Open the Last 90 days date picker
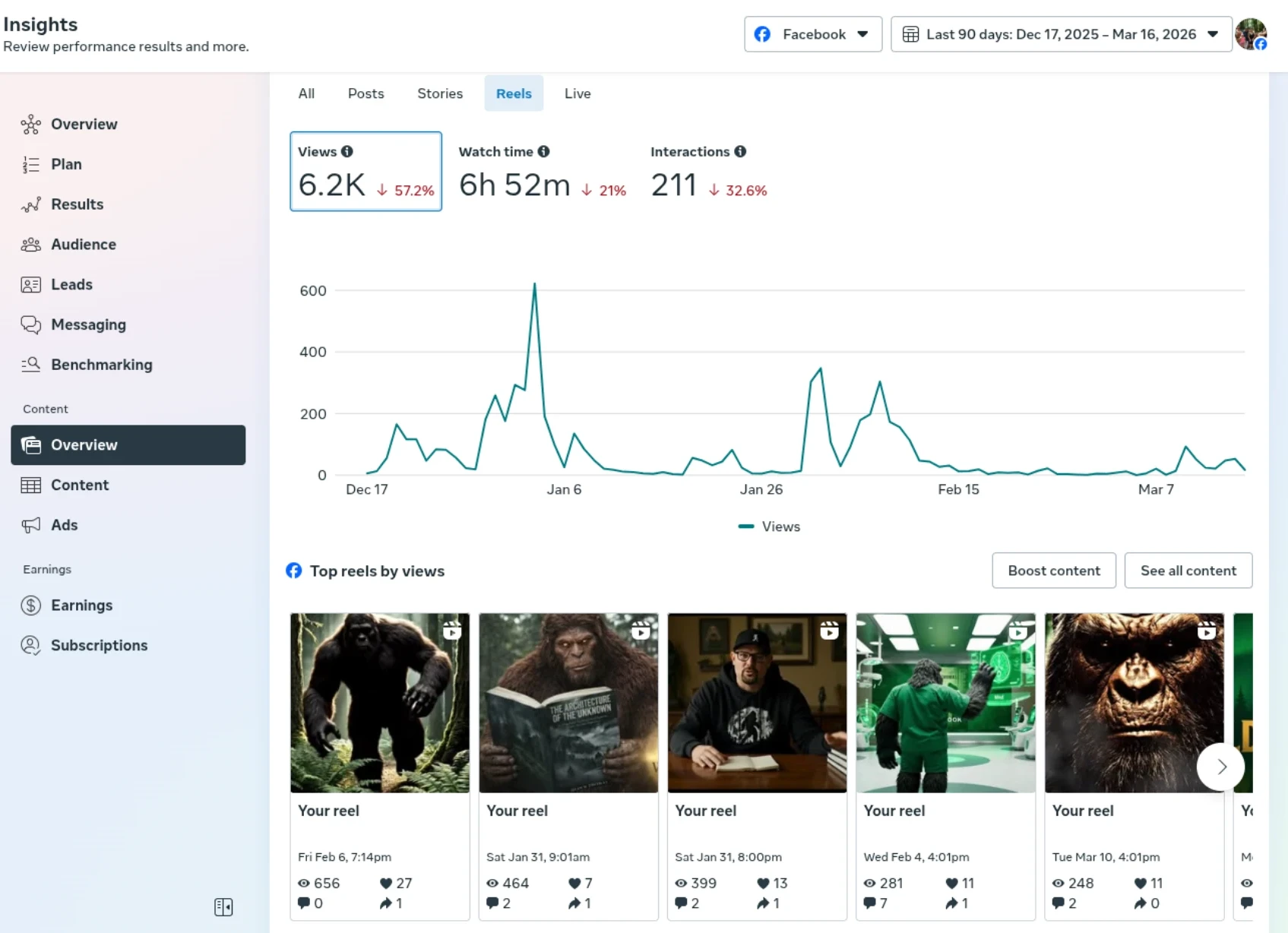 click(x=1060, y=34)
